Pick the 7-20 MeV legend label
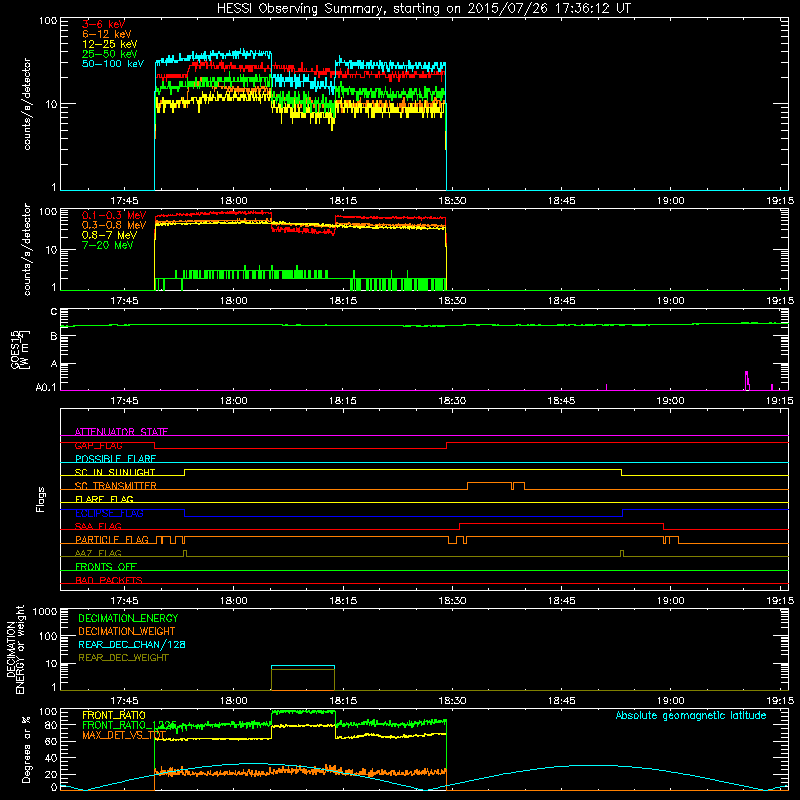Viewport: 800px width, 800px height. tap(107, 245)
